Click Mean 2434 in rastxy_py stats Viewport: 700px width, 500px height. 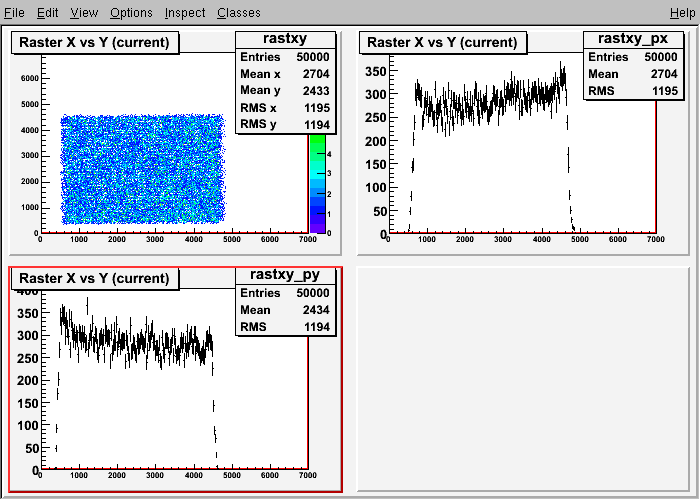285,310
